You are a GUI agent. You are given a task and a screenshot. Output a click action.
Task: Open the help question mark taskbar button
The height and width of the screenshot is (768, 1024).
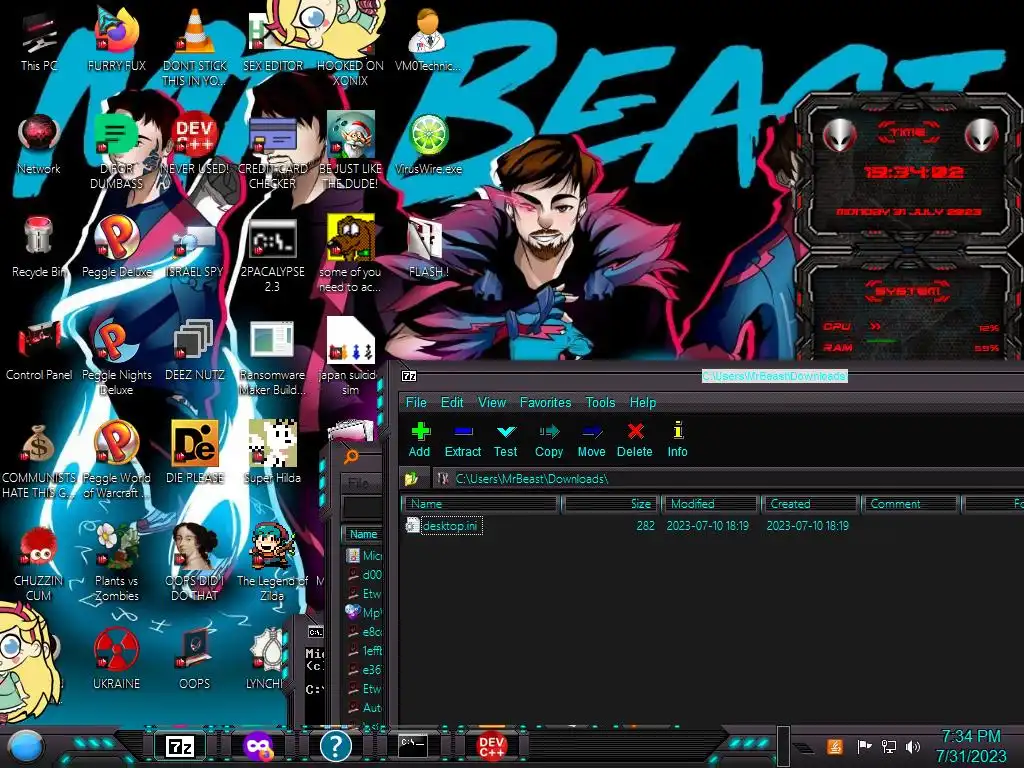[x=336, y=746]
